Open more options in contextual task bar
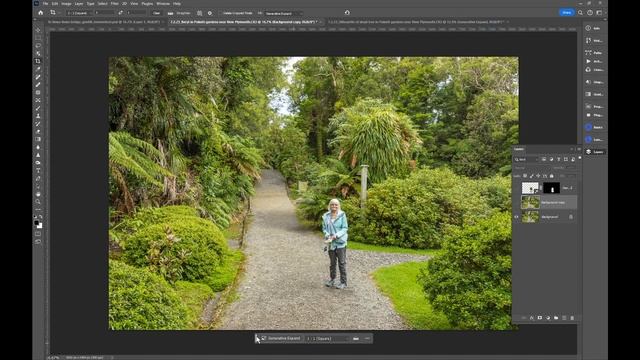 click(x=367, y=338)
